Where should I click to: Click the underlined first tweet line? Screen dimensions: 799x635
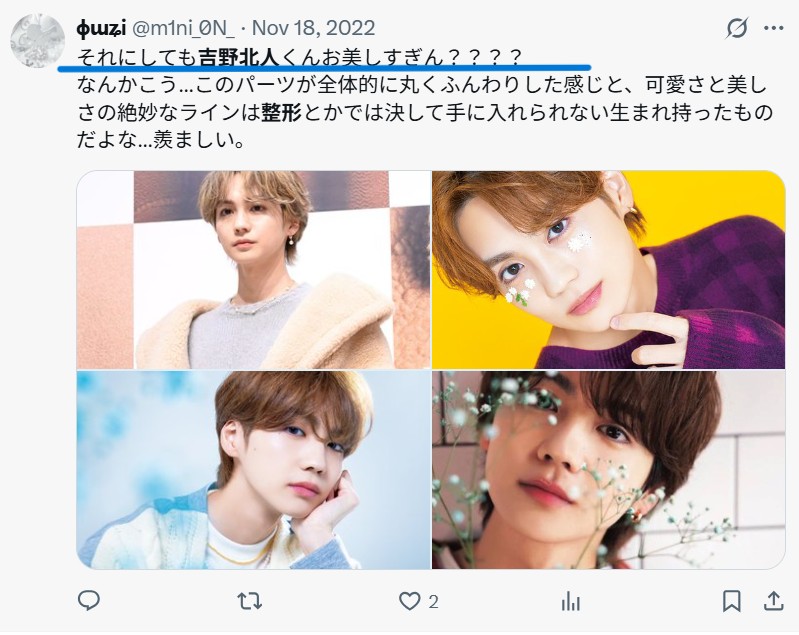click(300, 58)
